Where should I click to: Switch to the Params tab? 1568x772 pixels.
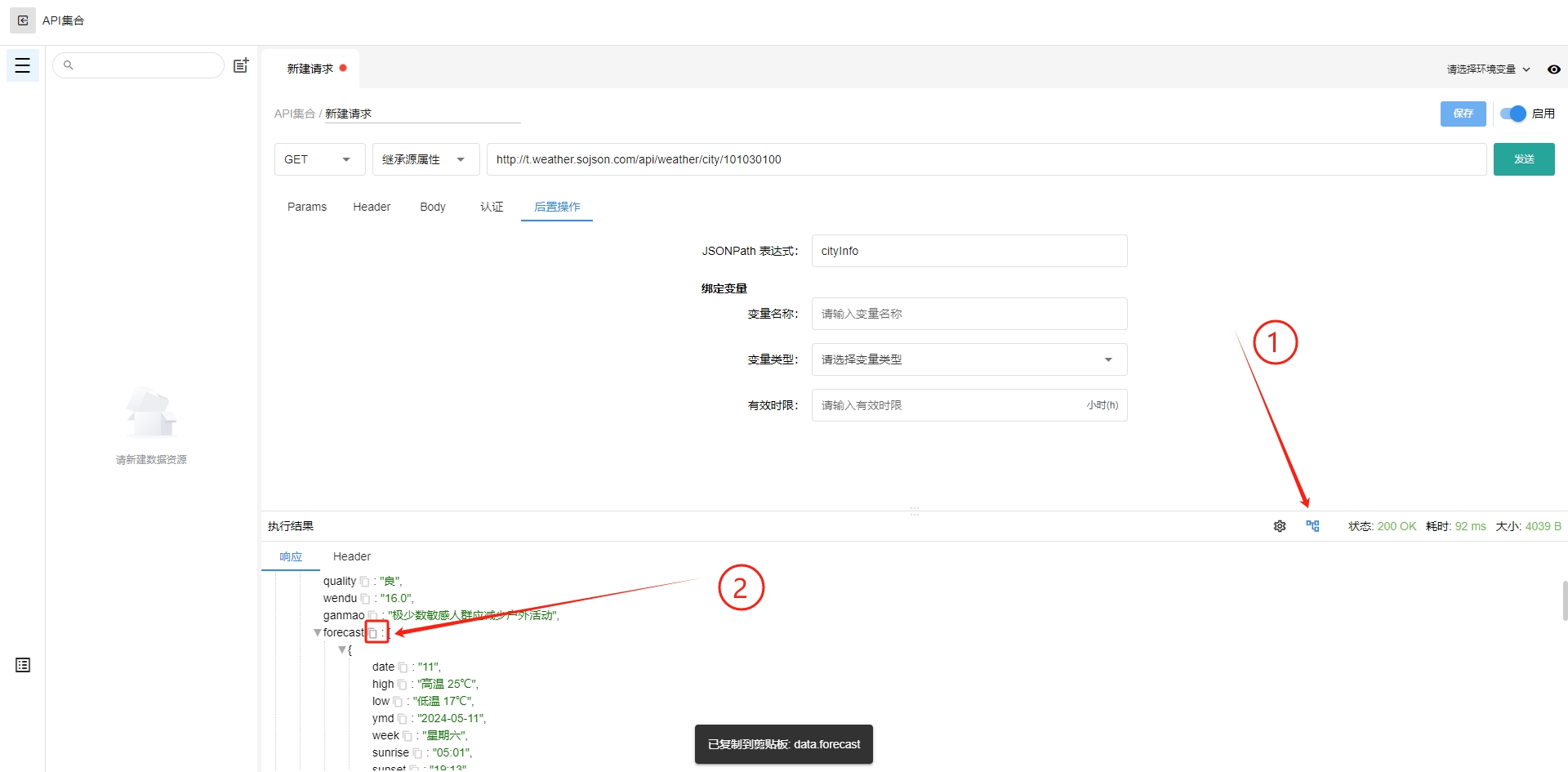(307, 207)
